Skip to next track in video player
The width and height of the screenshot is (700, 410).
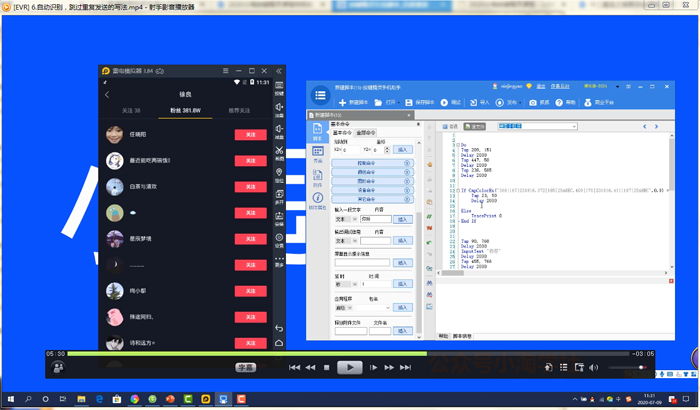(x=405, y=368)
